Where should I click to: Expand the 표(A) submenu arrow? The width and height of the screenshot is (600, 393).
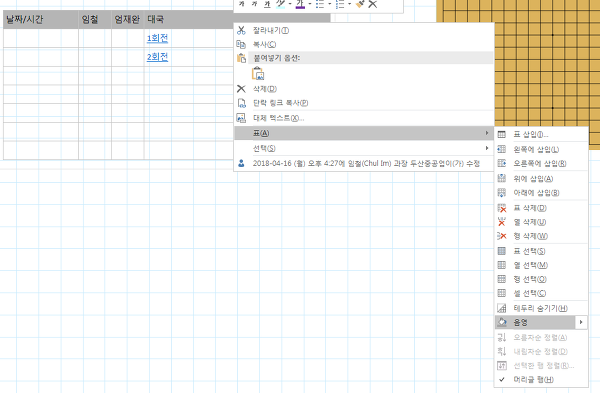487,133
